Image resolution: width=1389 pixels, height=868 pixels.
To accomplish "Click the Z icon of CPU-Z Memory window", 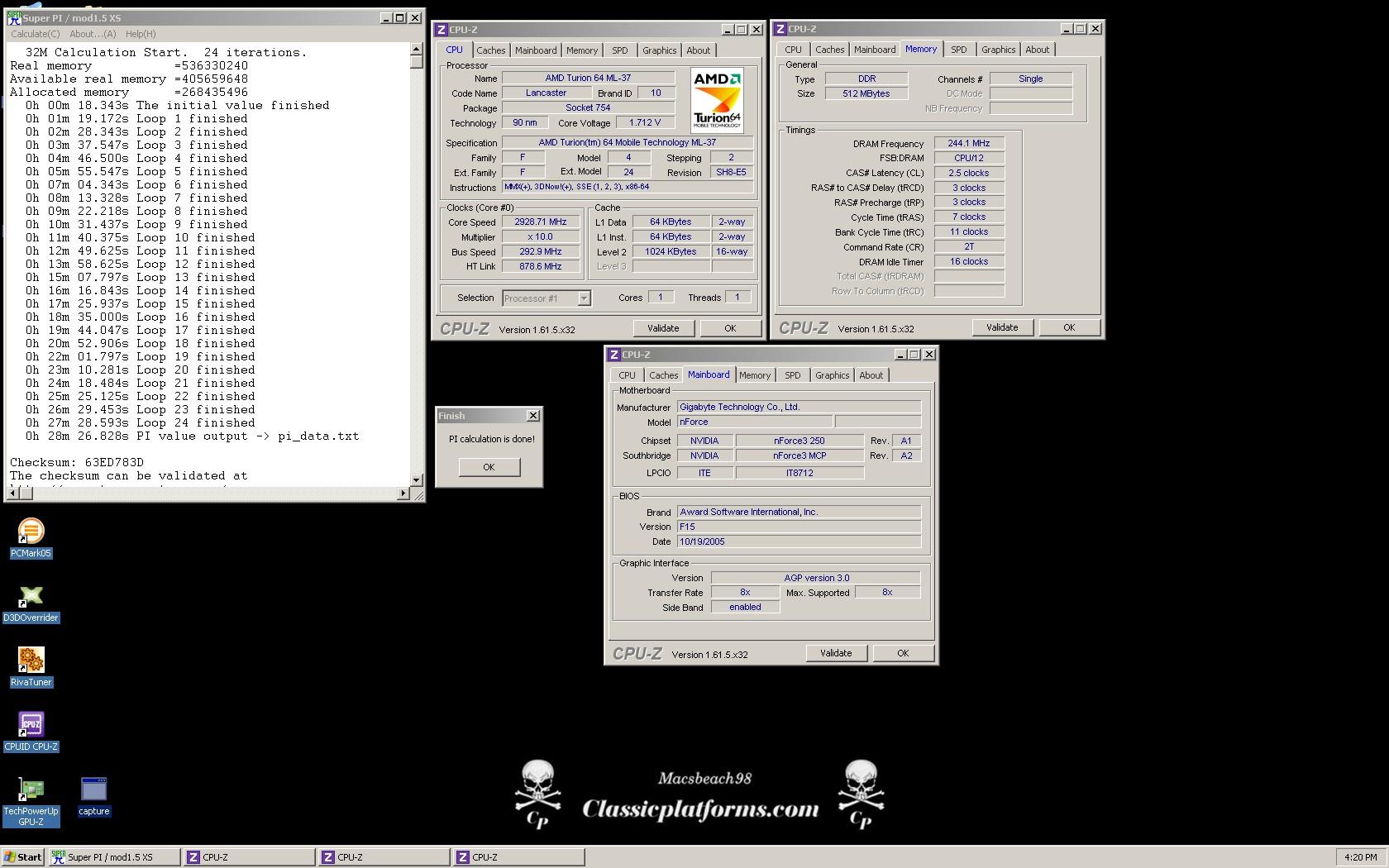I will click(780, 29).
